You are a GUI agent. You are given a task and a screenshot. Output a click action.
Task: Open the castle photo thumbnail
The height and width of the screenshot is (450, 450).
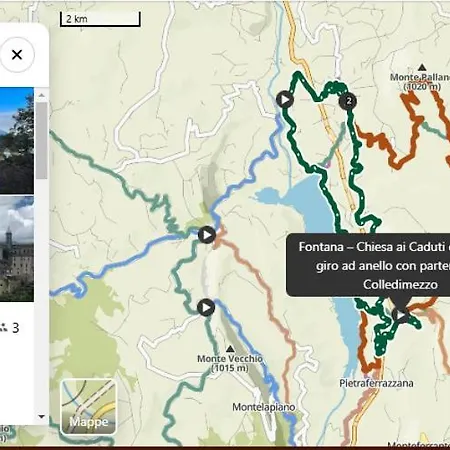[x=17, y=249]
